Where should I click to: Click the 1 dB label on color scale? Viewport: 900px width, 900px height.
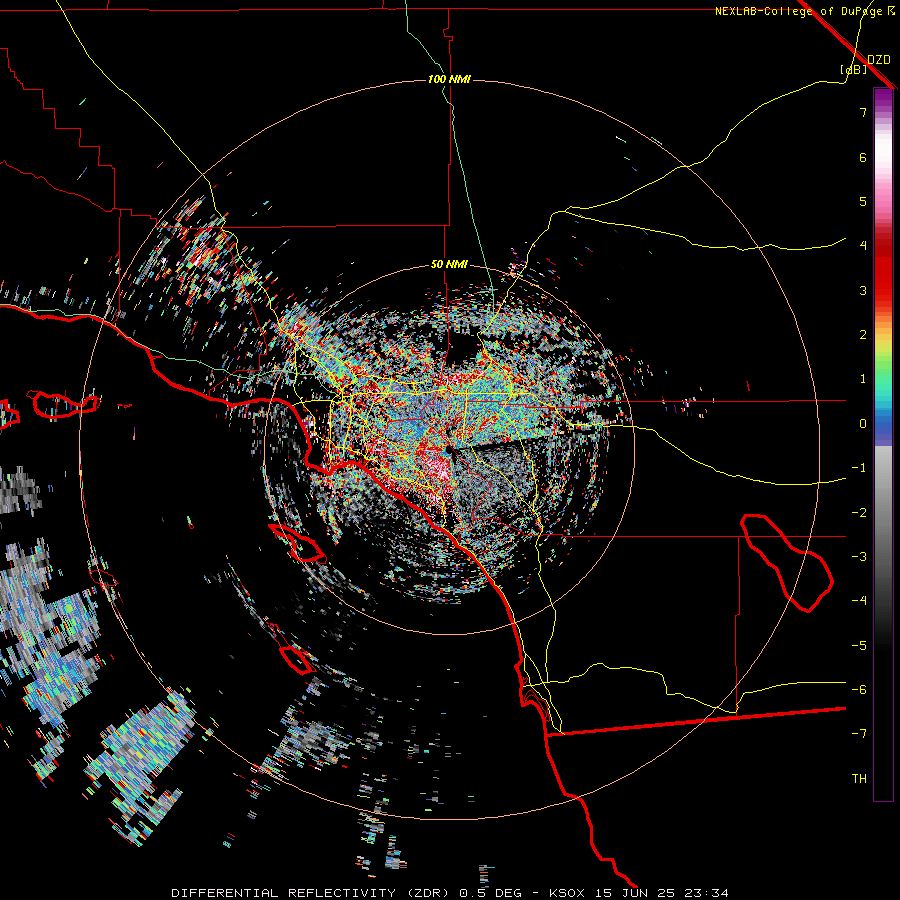(863, 379)
